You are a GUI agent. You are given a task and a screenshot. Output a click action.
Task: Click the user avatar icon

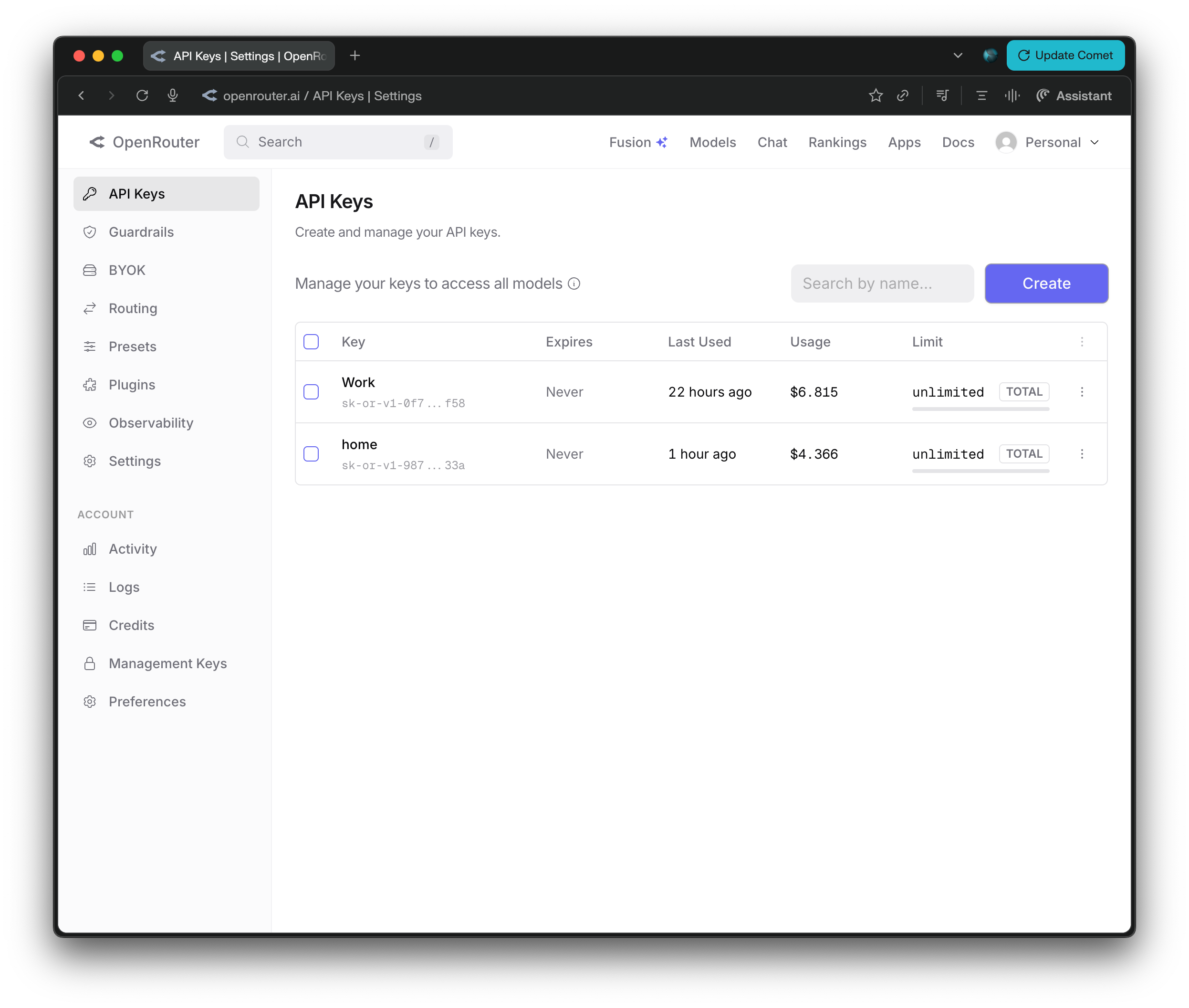1006,142
